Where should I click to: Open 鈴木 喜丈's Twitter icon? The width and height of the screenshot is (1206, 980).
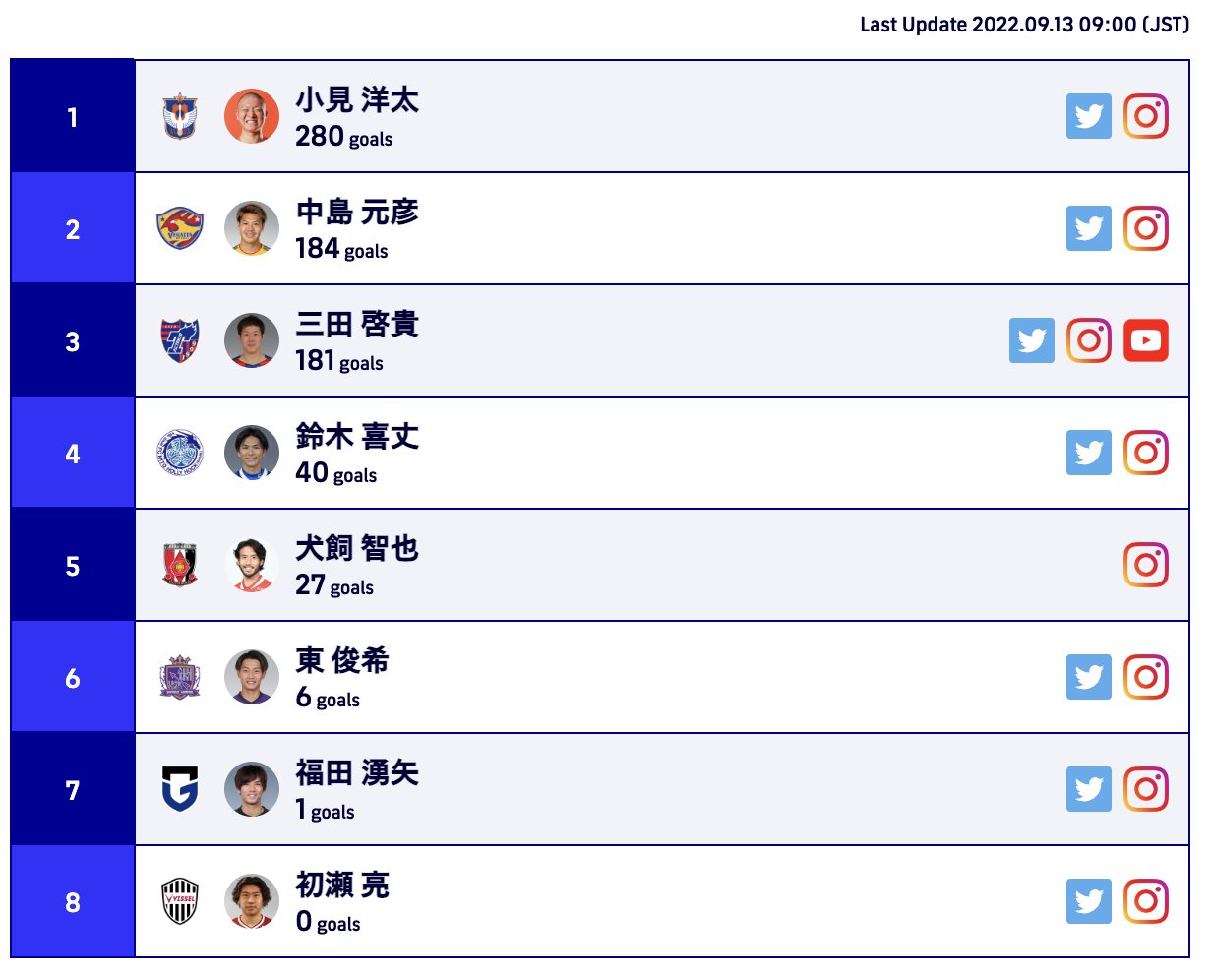coord(1089,453)
